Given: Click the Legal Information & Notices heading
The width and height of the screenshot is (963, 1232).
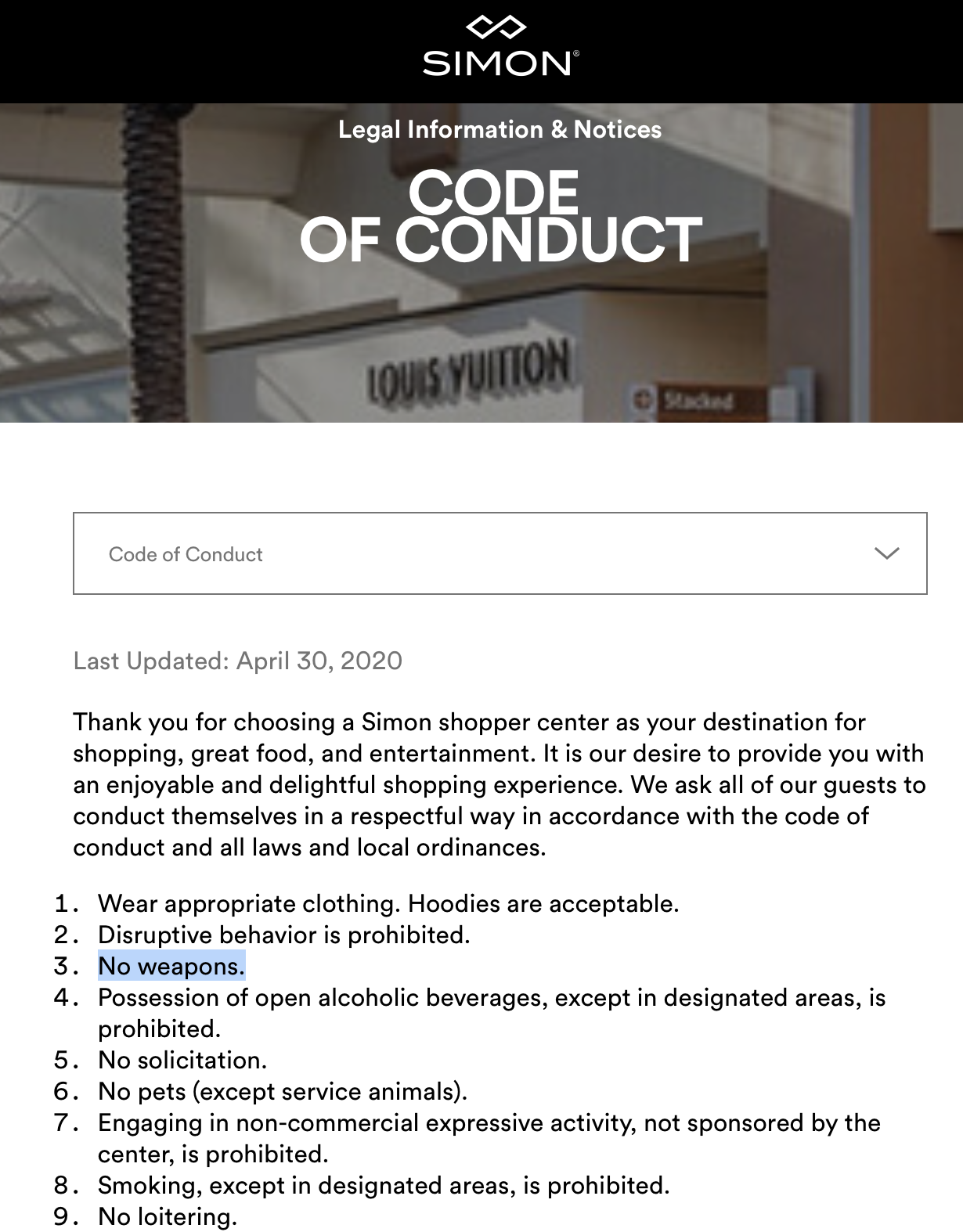Looking at the screenshot, I should (500, 129).
